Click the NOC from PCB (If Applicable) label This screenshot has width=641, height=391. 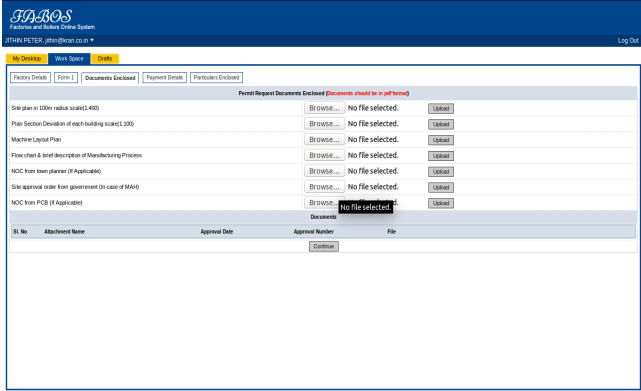point(47,202)
